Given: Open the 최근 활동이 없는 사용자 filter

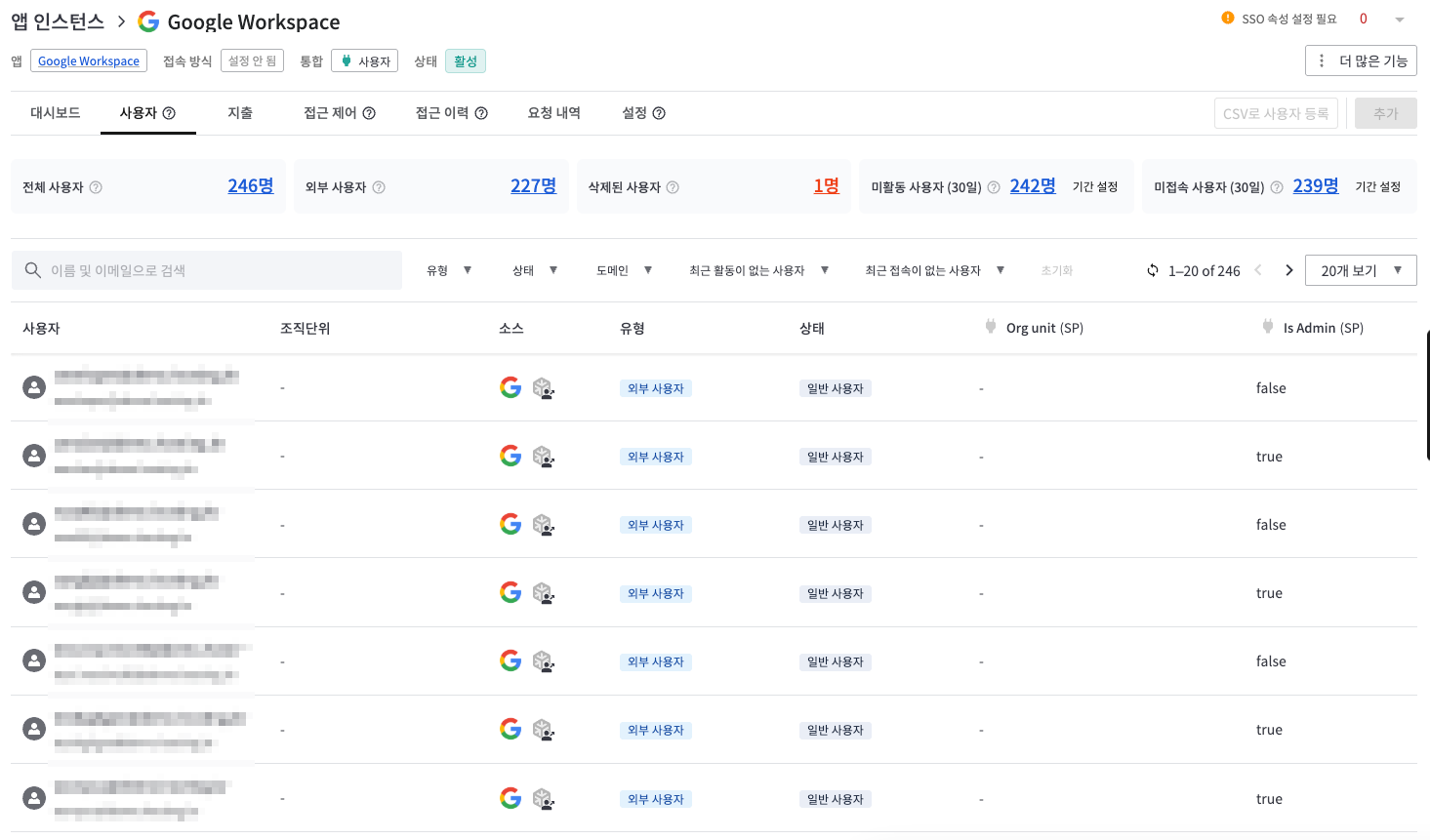Looking at the screenshot, I should click(758, 270).
